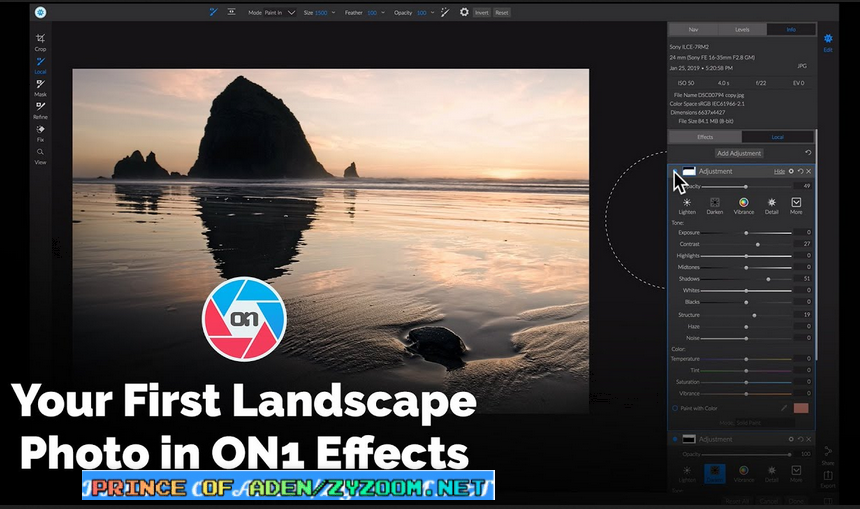Click the Exposure value field
The height and width of the screenshot is (509, 860).
click(x=803, y=233)
